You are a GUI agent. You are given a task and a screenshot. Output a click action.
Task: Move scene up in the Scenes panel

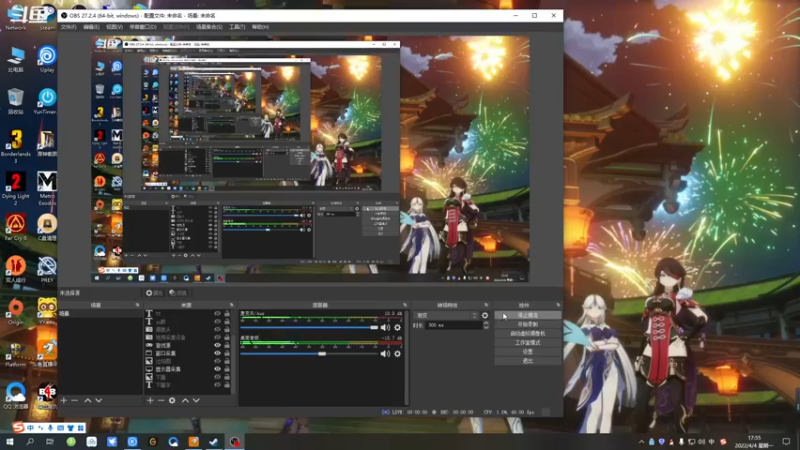coord(88,401)
